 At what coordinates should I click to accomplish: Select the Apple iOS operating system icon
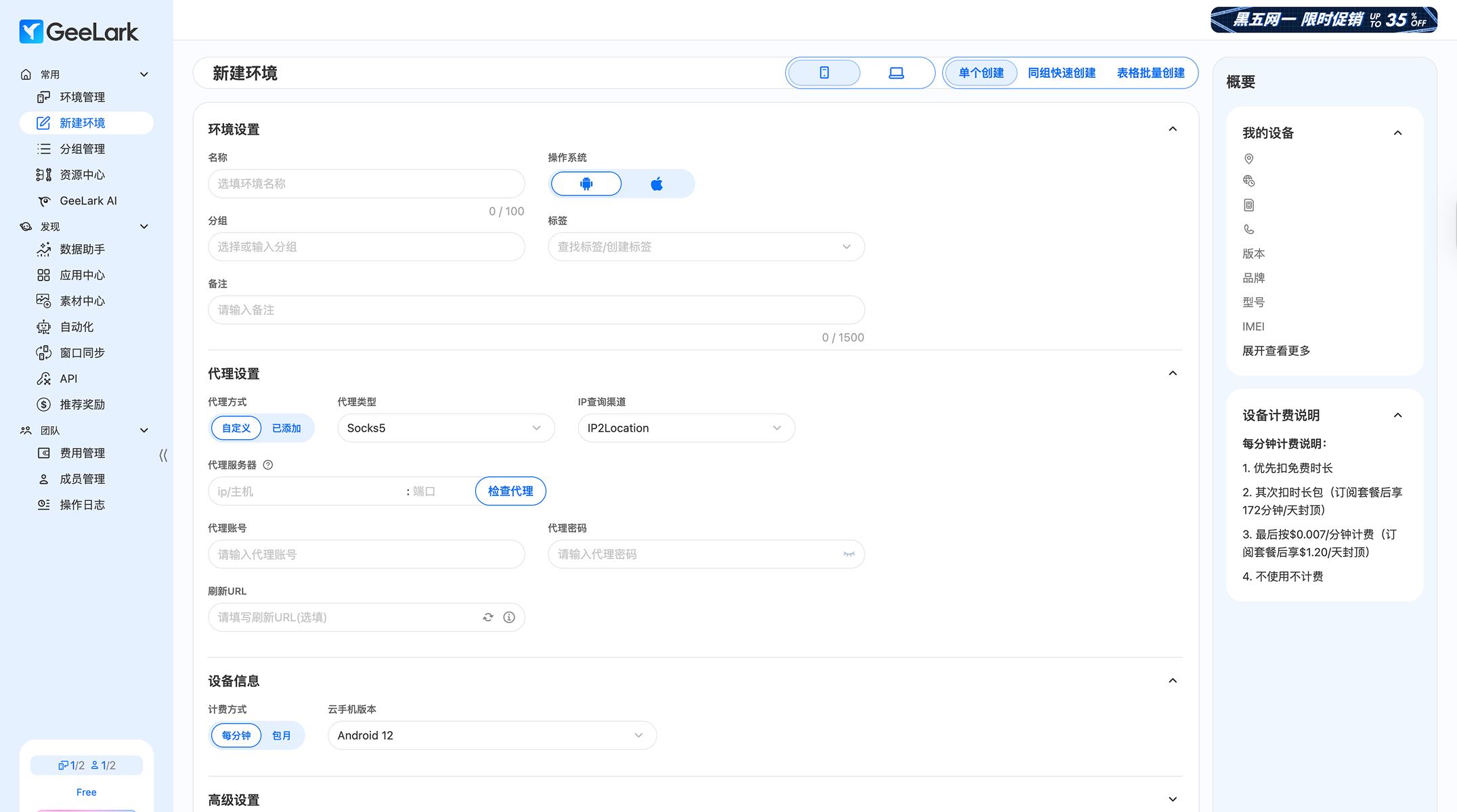coord(656,184)
